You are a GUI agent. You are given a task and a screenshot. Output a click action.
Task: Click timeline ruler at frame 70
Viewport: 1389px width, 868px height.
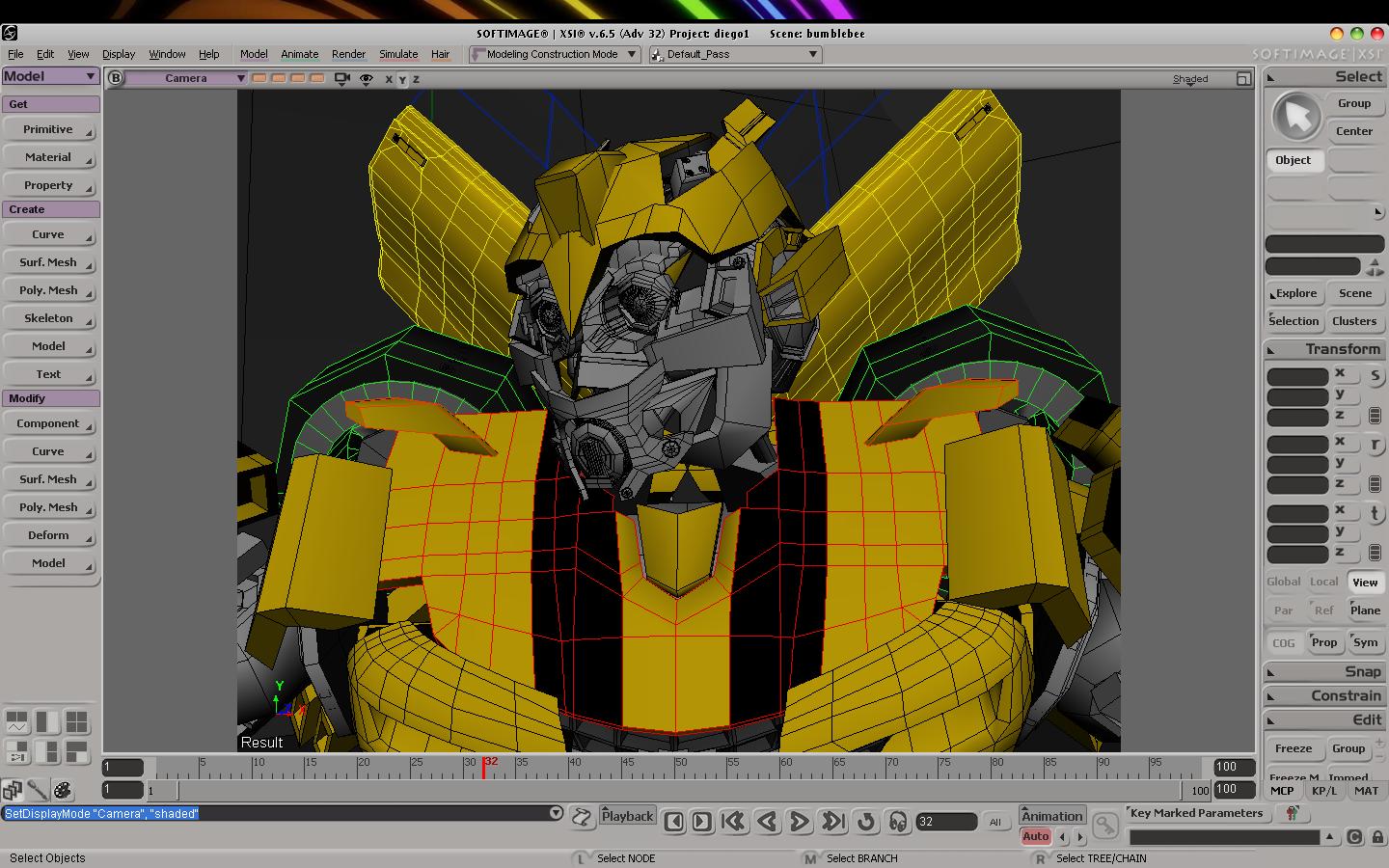pos(890,768)
